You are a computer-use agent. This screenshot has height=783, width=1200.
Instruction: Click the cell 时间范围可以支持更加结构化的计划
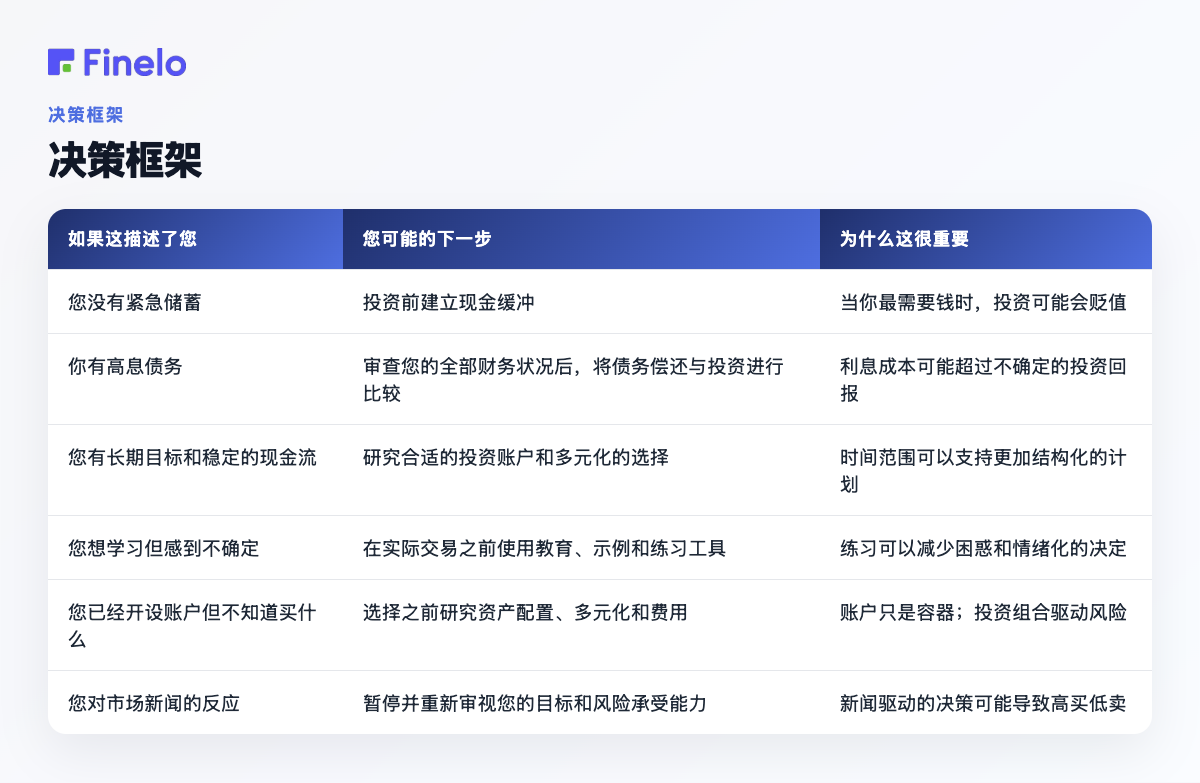pos(986,471)
